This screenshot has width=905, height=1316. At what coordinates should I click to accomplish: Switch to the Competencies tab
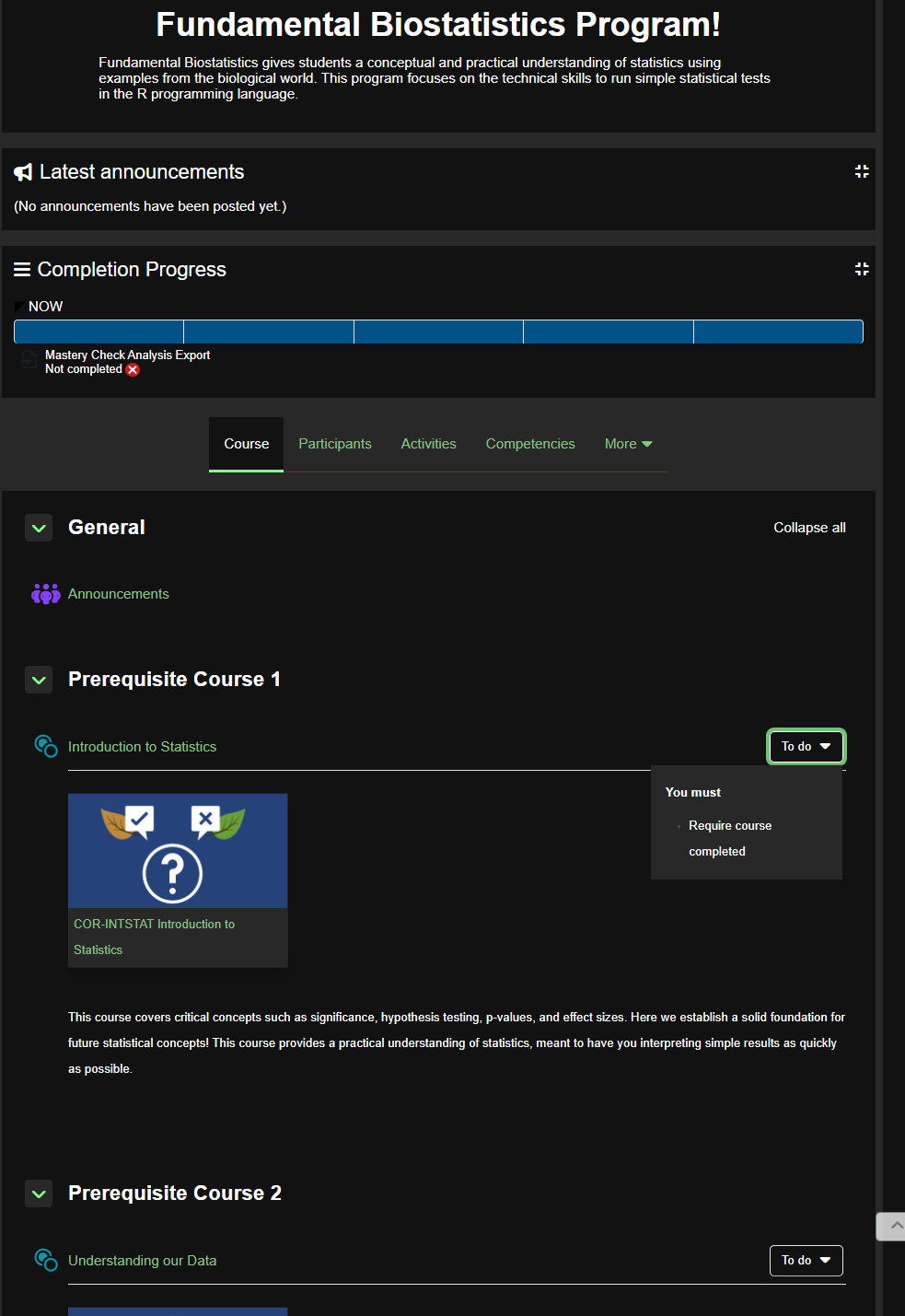[530, 444]
